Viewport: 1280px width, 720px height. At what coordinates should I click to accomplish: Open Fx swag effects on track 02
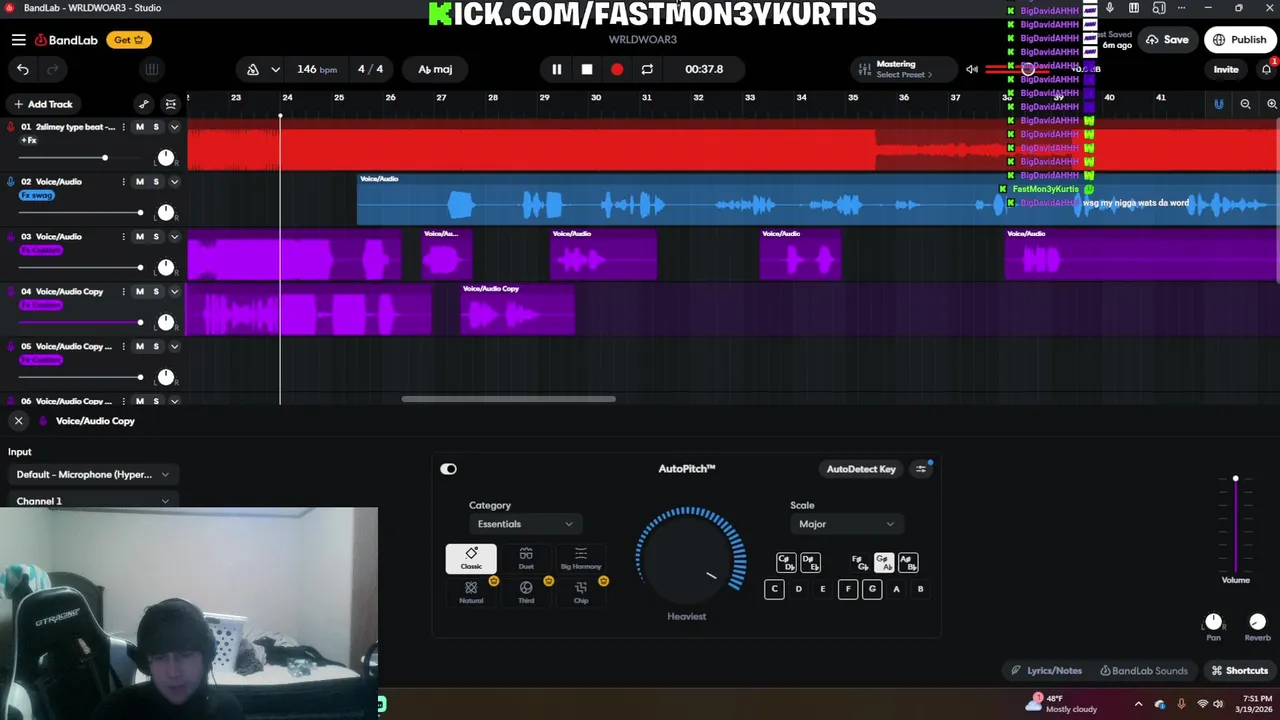(37, 196)
